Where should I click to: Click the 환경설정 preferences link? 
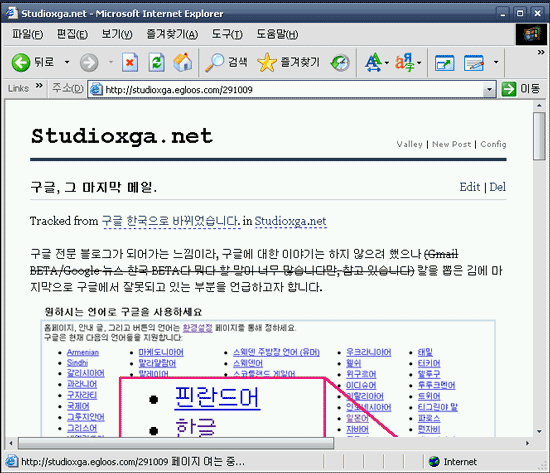click(x=197, y=328)
